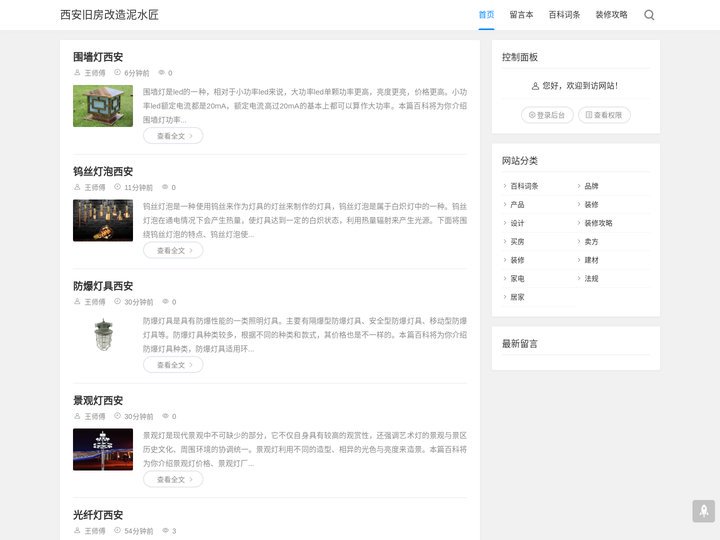Open the 设计 category link

coord(518,223)
